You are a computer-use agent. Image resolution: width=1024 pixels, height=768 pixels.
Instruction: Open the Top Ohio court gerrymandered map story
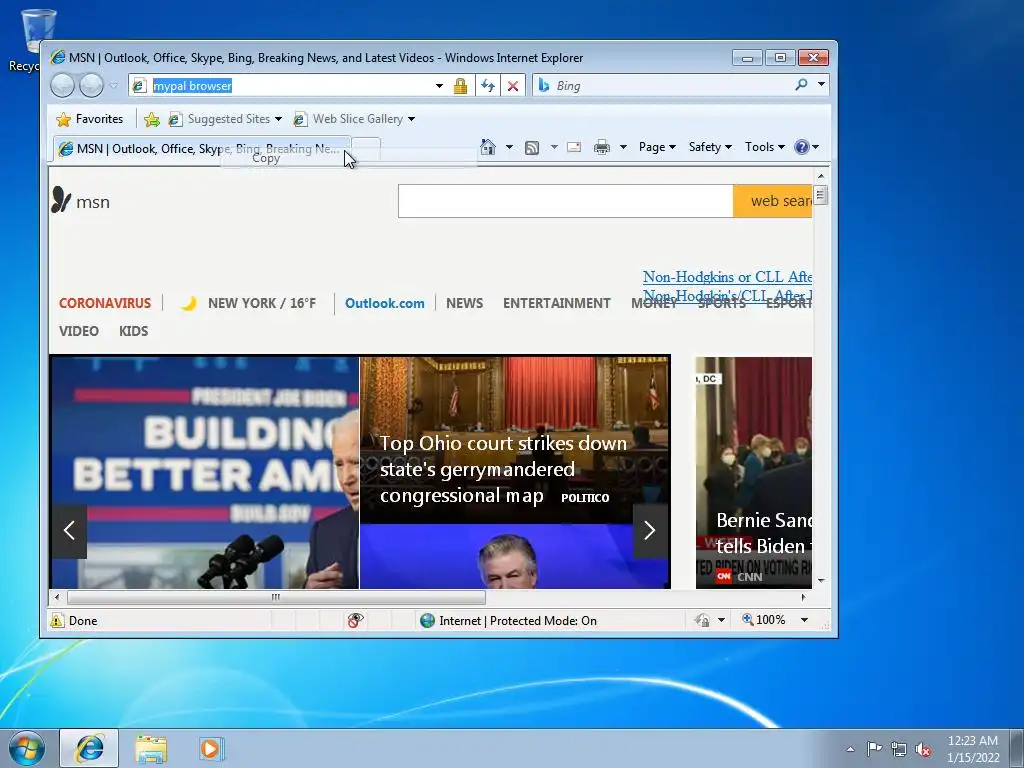click(x=515, y=440)
